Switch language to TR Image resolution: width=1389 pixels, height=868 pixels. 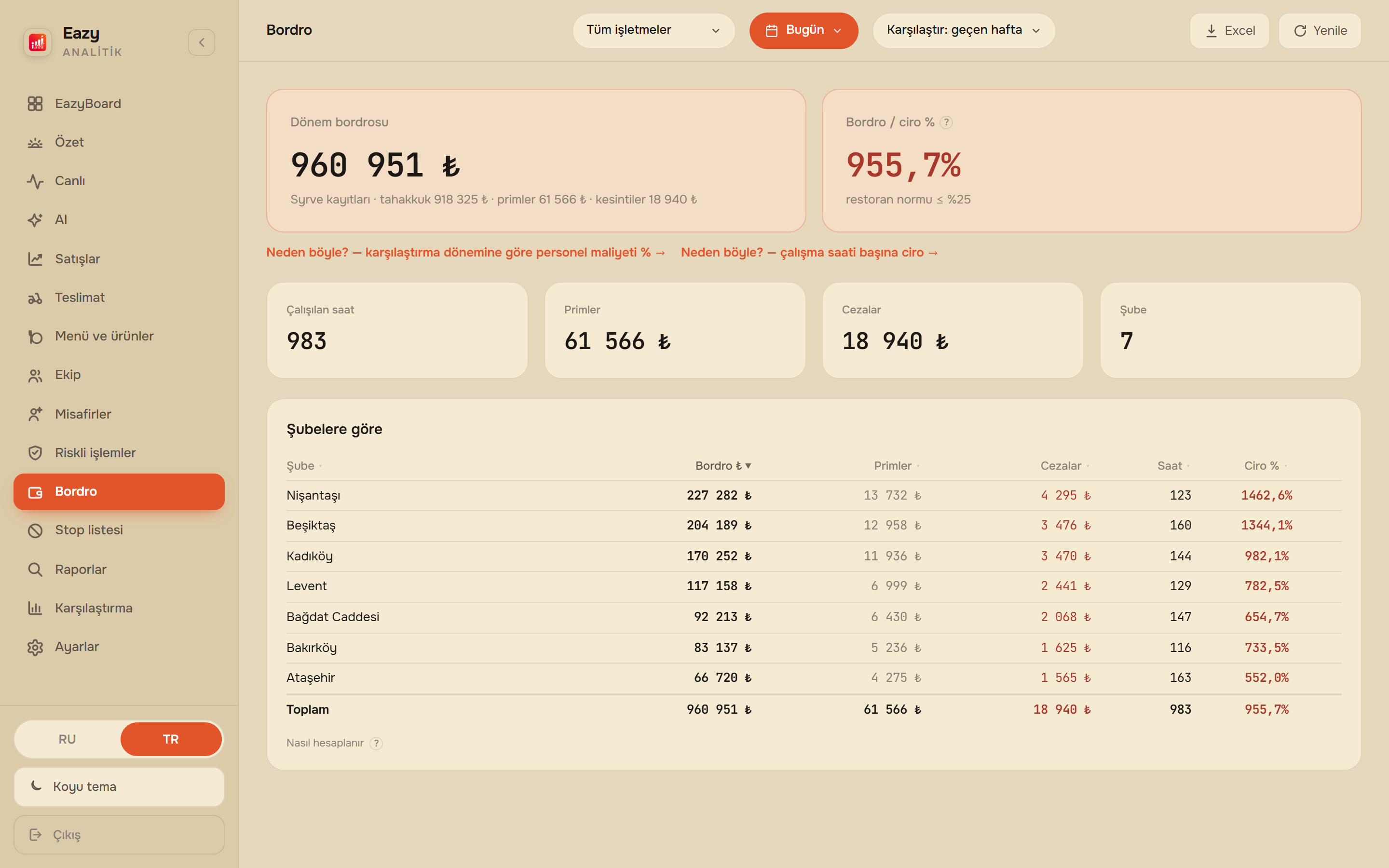tap(170, 739)
